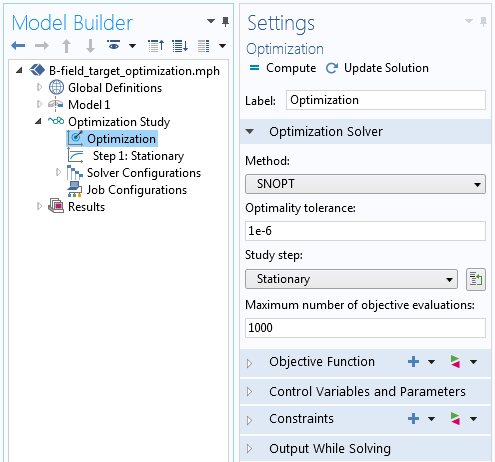
Task: Click the Go to Source button beside Study step
Action: (x=476, y=279)
